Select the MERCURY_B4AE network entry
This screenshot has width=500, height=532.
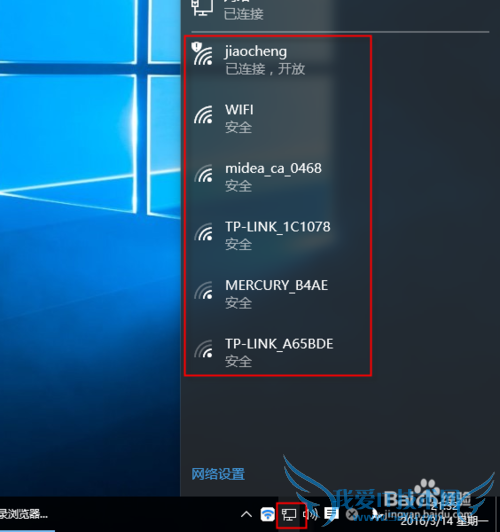(x=340, y=293)
